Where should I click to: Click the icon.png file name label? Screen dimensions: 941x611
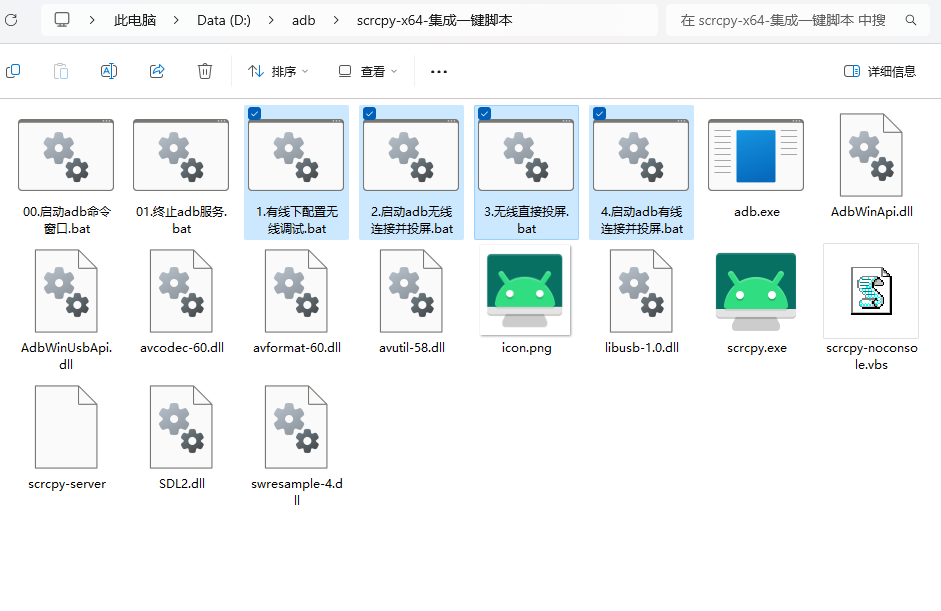pos(526,348)
